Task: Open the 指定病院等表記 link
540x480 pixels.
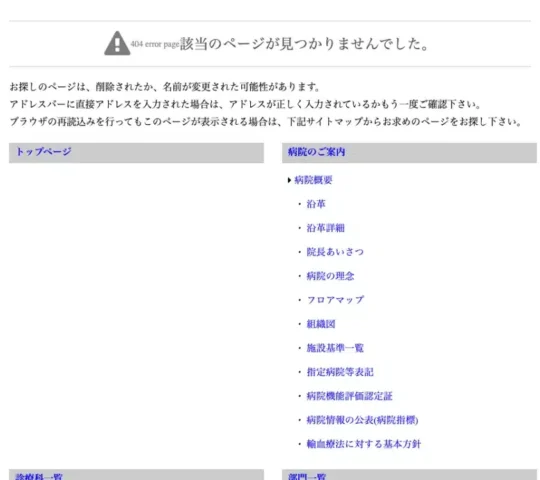Action: tap(340, 372)
